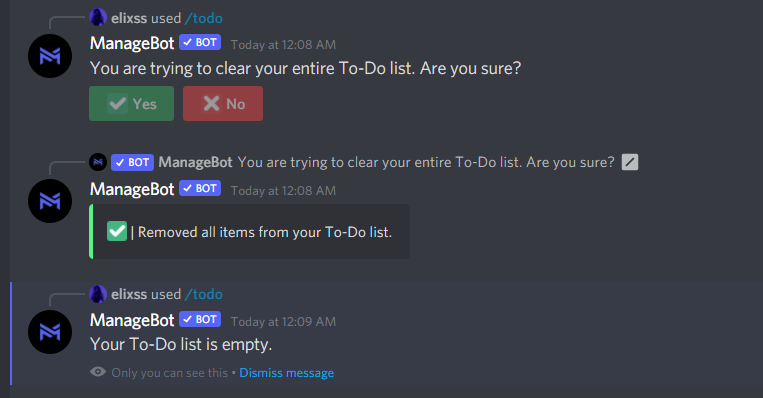Click the eye icon beside Only you can see this
Image resolution: width=763 pixels, height=398 pixels.
coord(98,372)
